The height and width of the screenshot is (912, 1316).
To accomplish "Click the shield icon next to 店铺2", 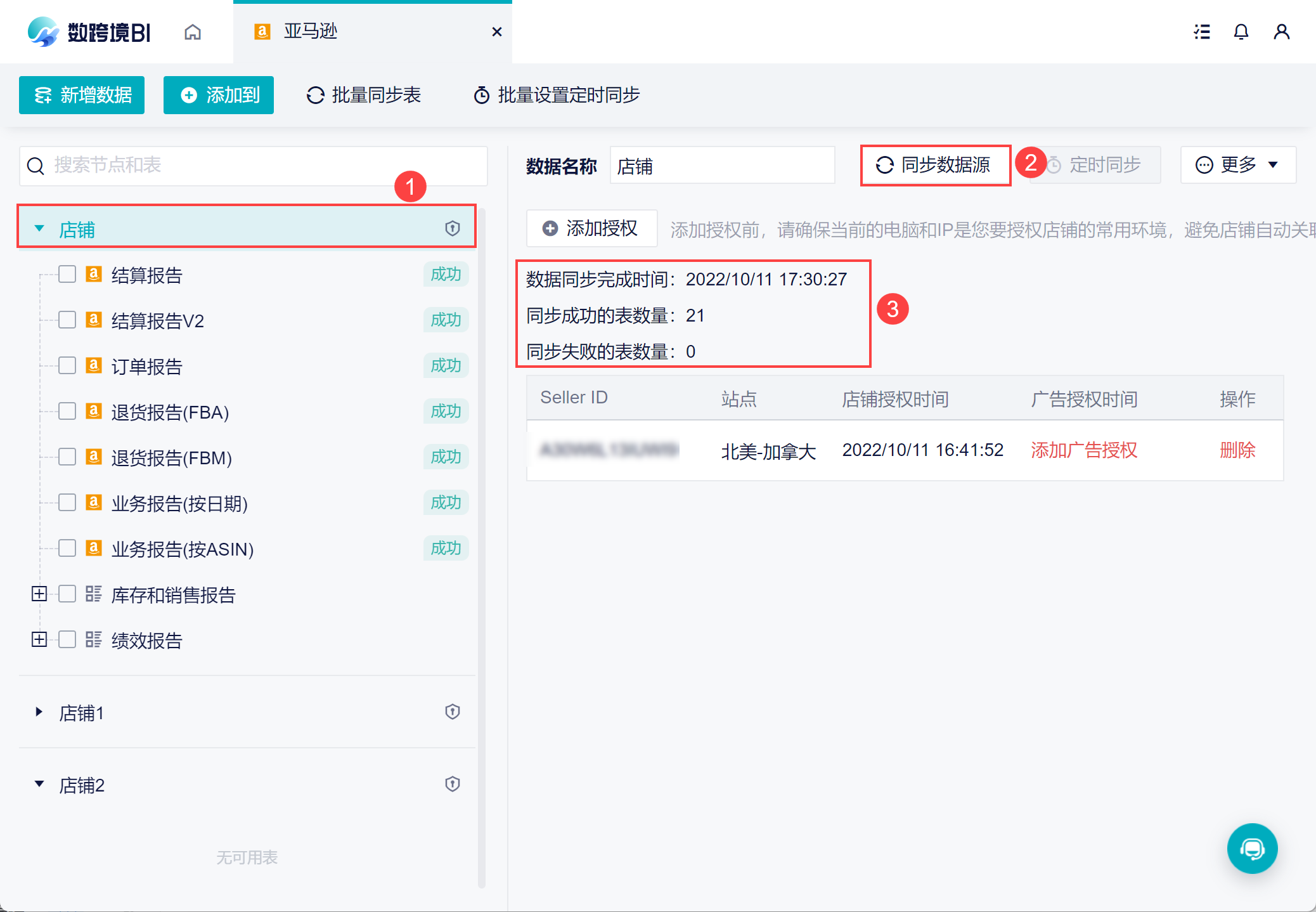I will (452, 784).
